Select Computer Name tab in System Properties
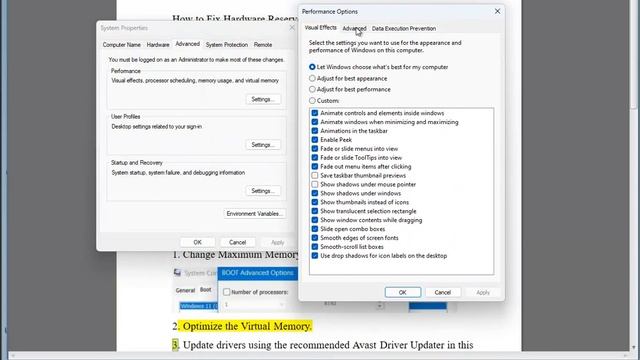Image resolution: width=640 pixels, height=360 pixels. [122, 45]
